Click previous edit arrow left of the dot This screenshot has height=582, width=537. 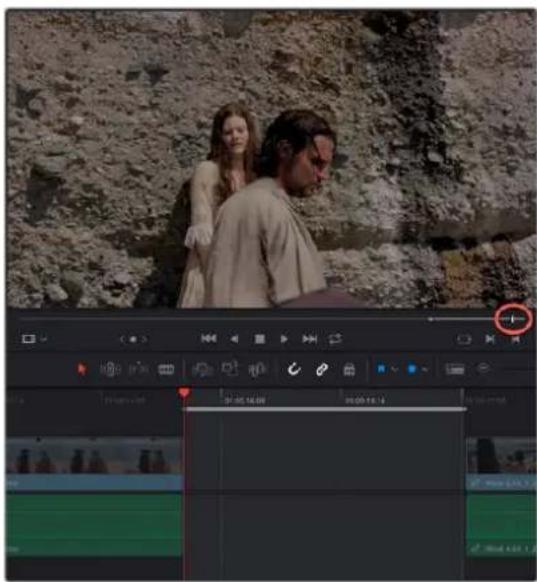(x=122, y=339)
